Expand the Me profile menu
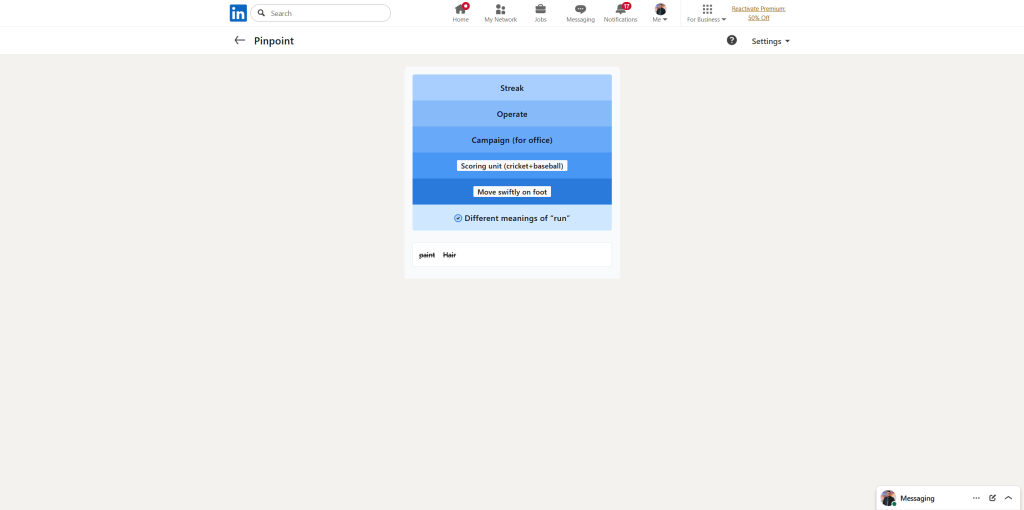 click(660, 13)
